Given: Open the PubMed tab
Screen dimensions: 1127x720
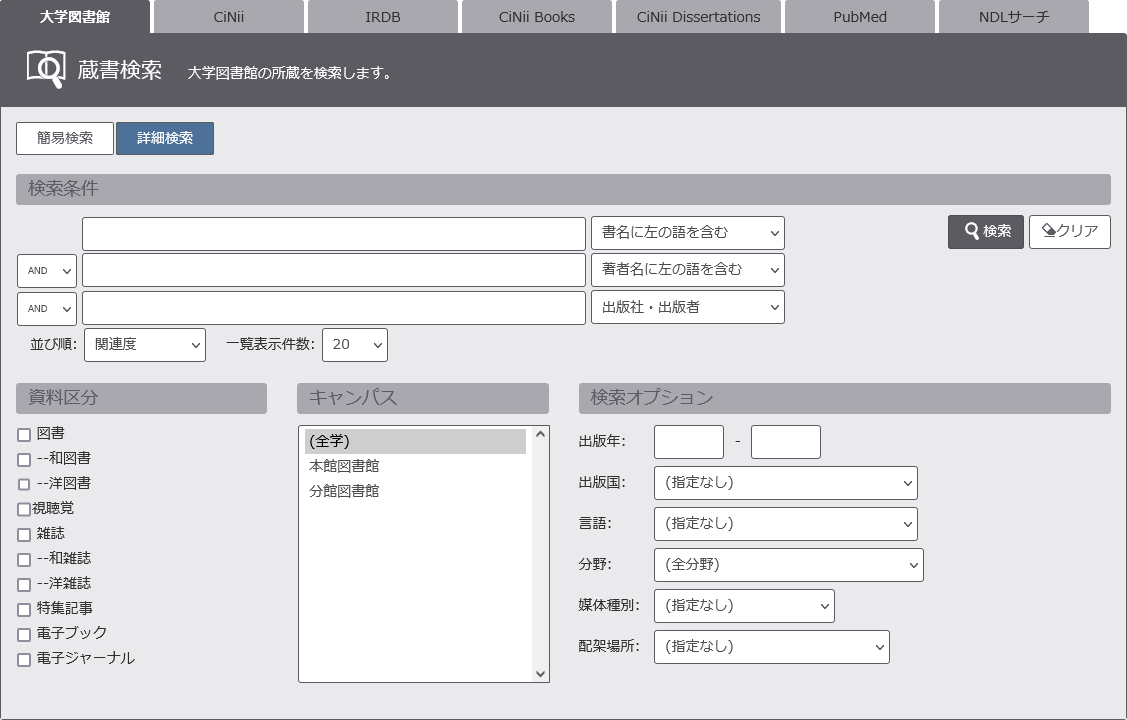Looking at the screenshot, I should coord(859,17).
